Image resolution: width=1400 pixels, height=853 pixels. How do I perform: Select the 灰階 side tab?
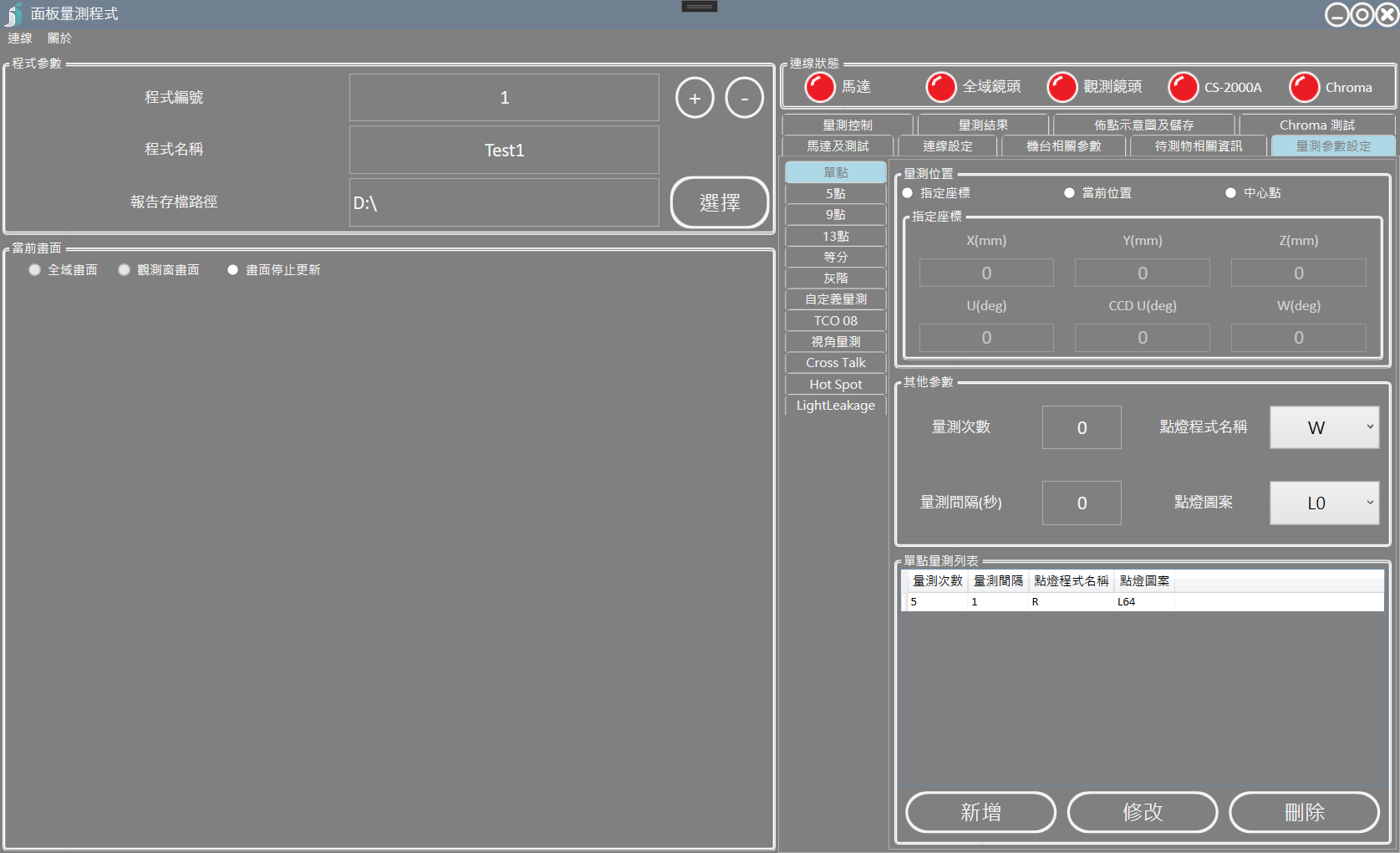[836, 278]
